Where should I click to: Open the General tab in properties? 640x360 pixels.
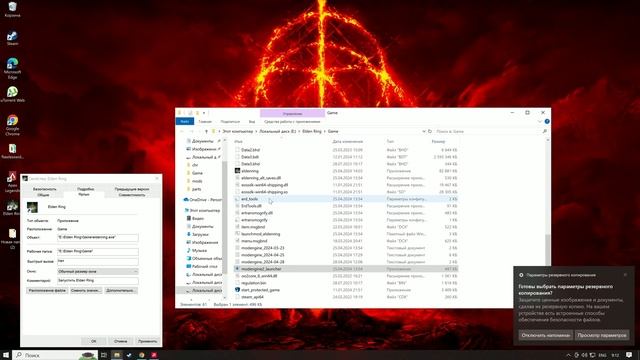pyautogui.click(x=43, y=195)
